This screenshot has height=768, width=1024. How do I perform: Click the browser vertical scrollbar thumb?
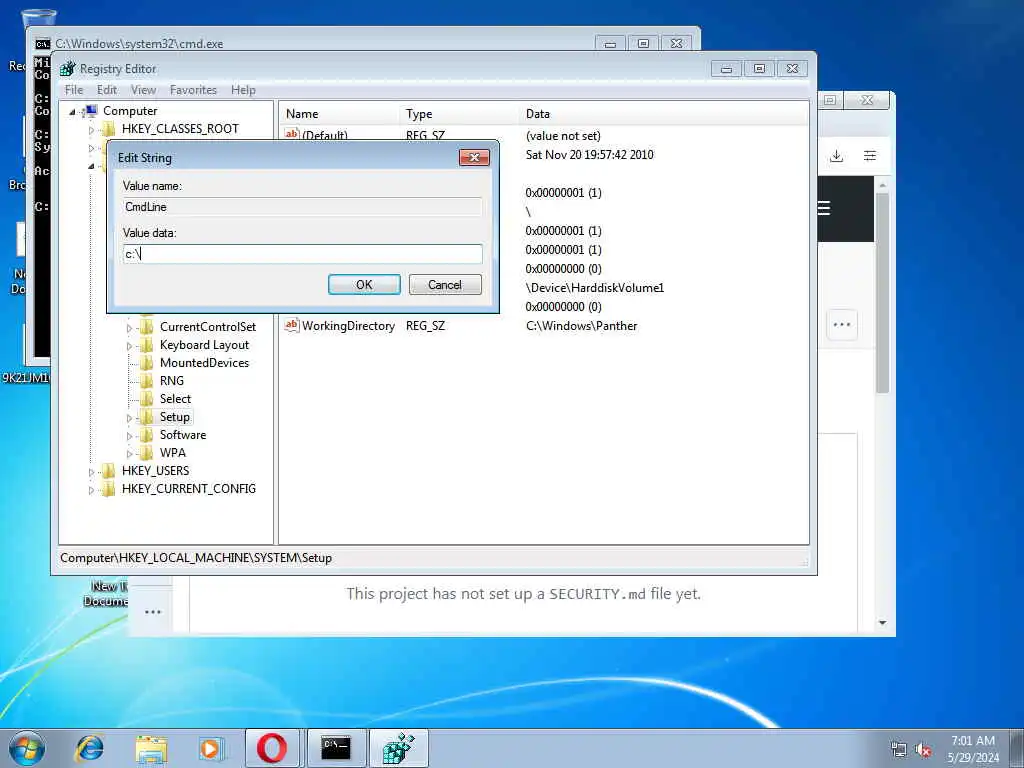pos(882,293)
